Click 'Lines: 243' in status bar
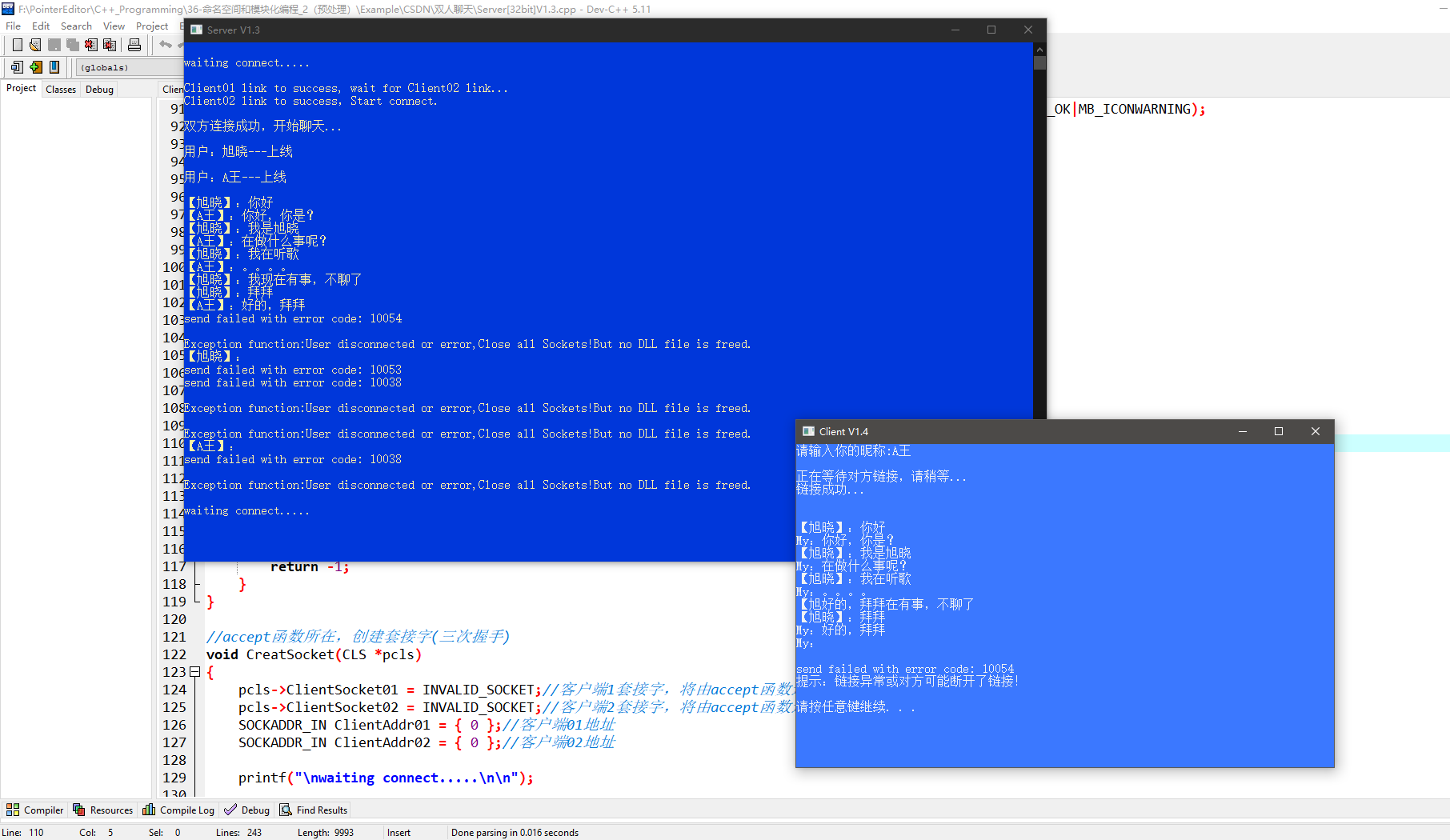Viewport: 1450px width, 840px height. pos(238,833)
